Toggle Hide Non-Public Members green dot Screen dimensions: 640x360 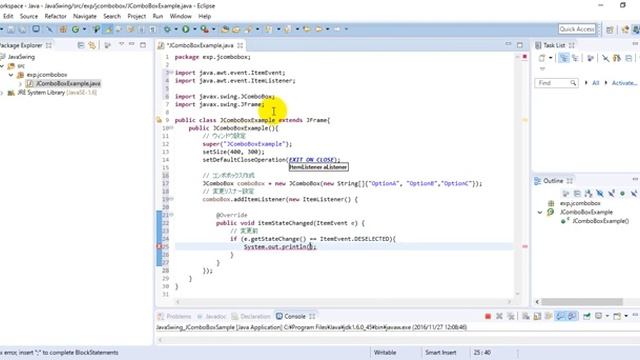pos(622,193)
